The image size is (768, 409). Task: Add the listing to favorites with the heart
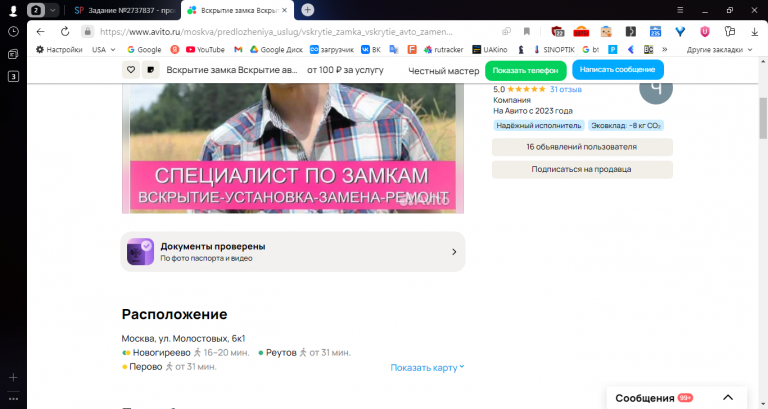(131, 70)
